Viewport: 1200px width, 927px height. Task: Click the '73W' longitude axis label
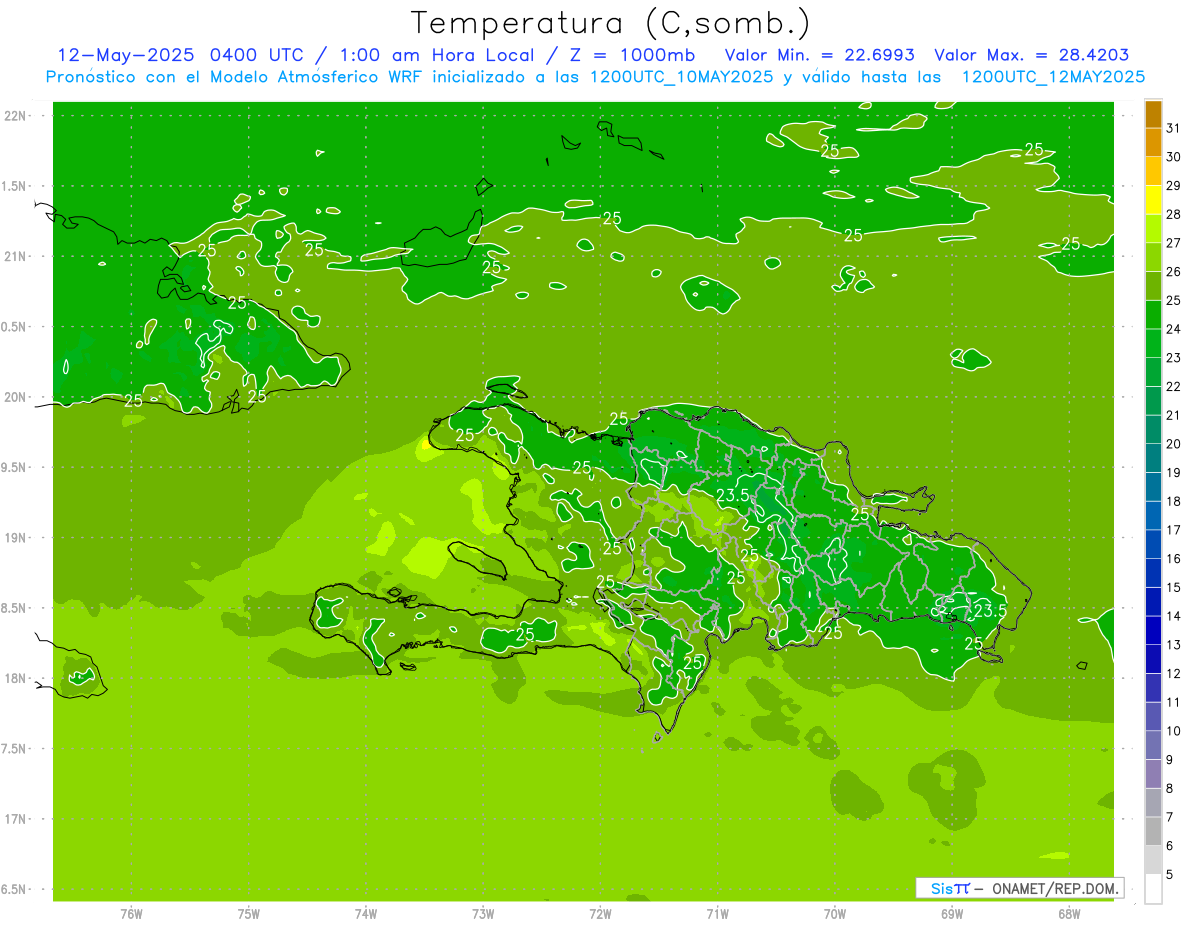coord(483,914)
